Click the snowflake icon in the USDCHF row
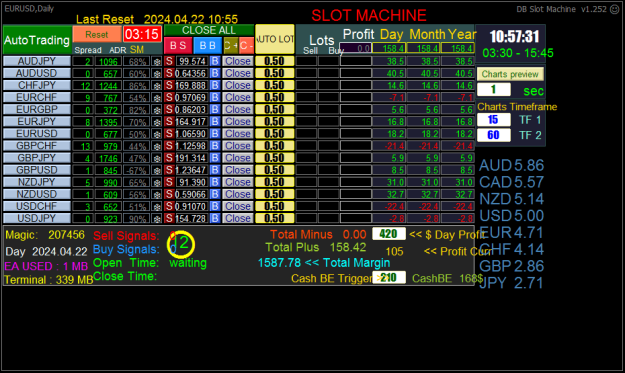625x373 pixels. pos(157,206)
